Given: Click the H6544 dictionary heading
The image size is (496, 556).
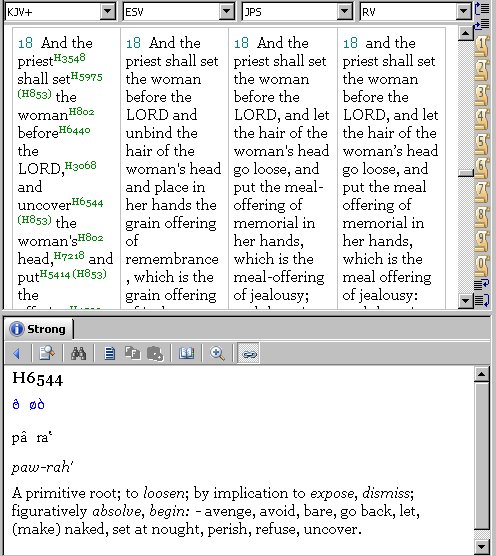Looking at the screenshot, I should point(38,379).
